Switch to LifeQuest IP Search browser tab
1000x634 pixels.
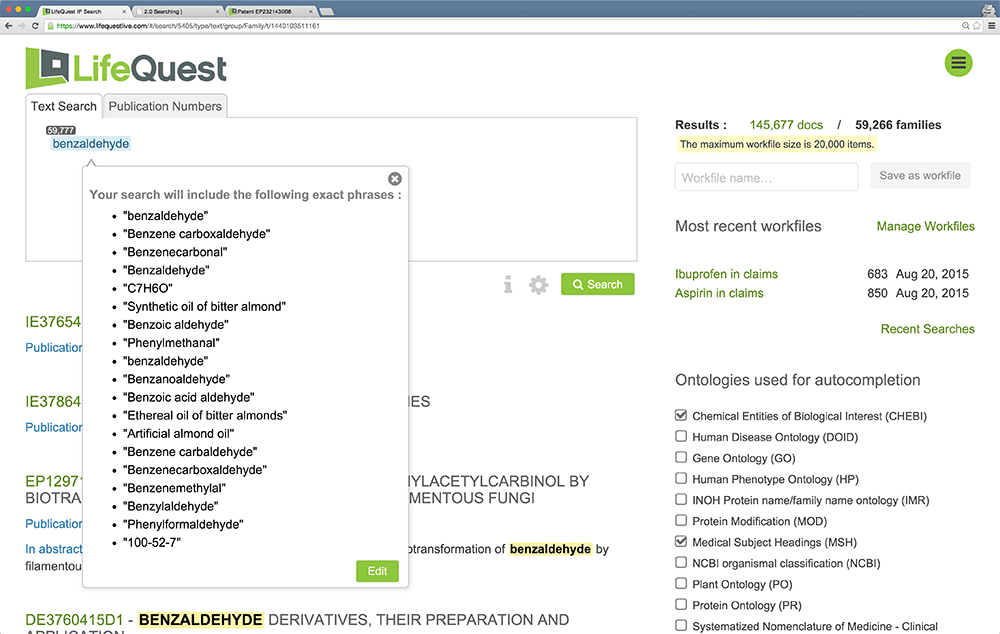82,11
